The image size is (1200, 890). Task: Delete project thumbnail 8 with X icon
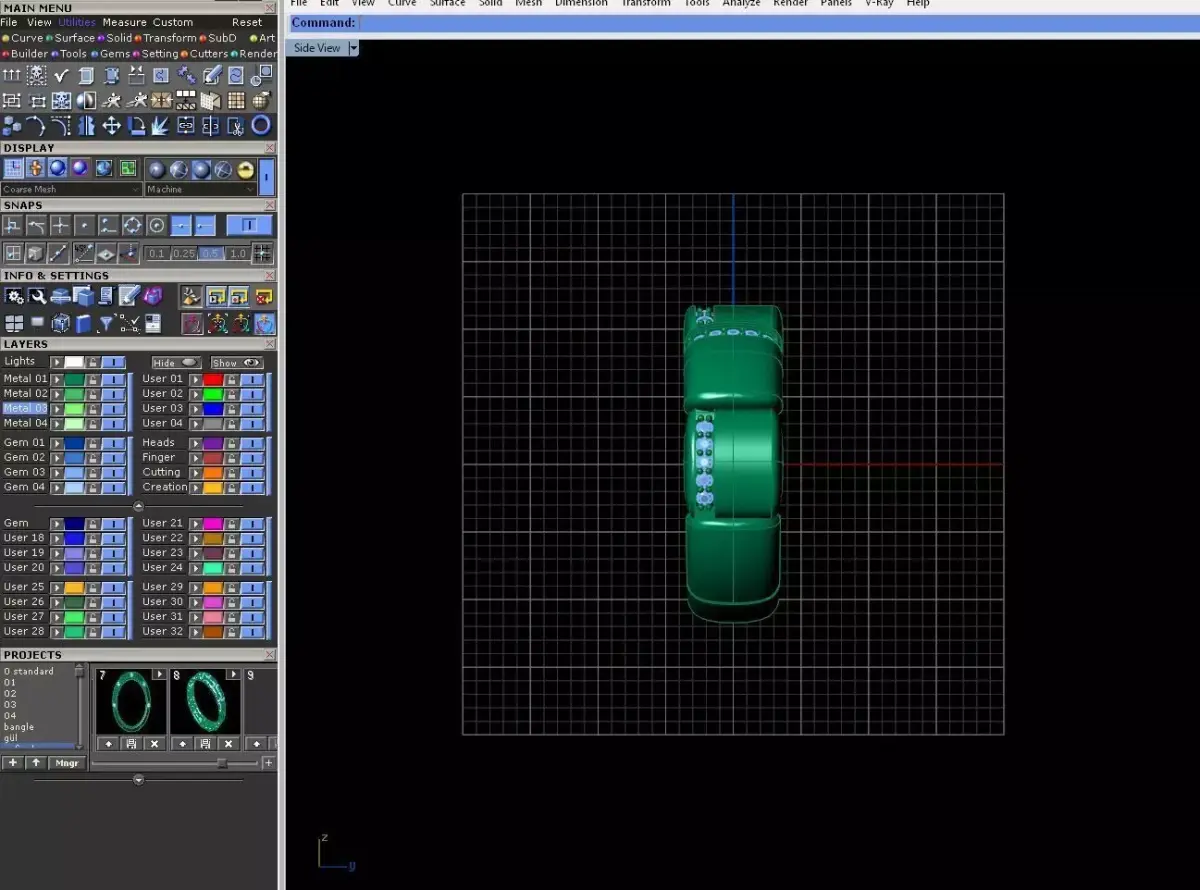coord(229,743)
